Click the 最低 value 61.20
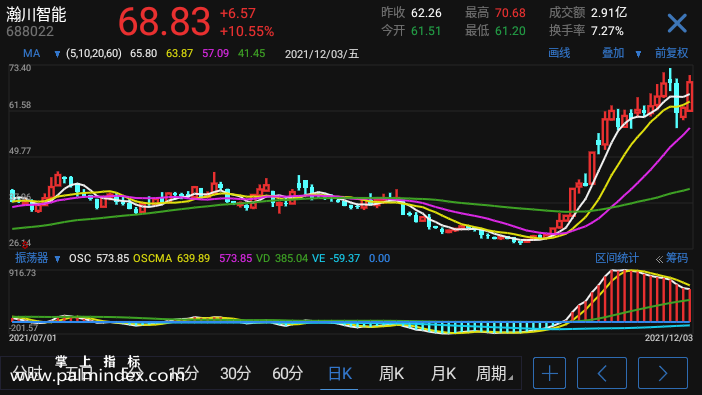 (x=510, y=31)
